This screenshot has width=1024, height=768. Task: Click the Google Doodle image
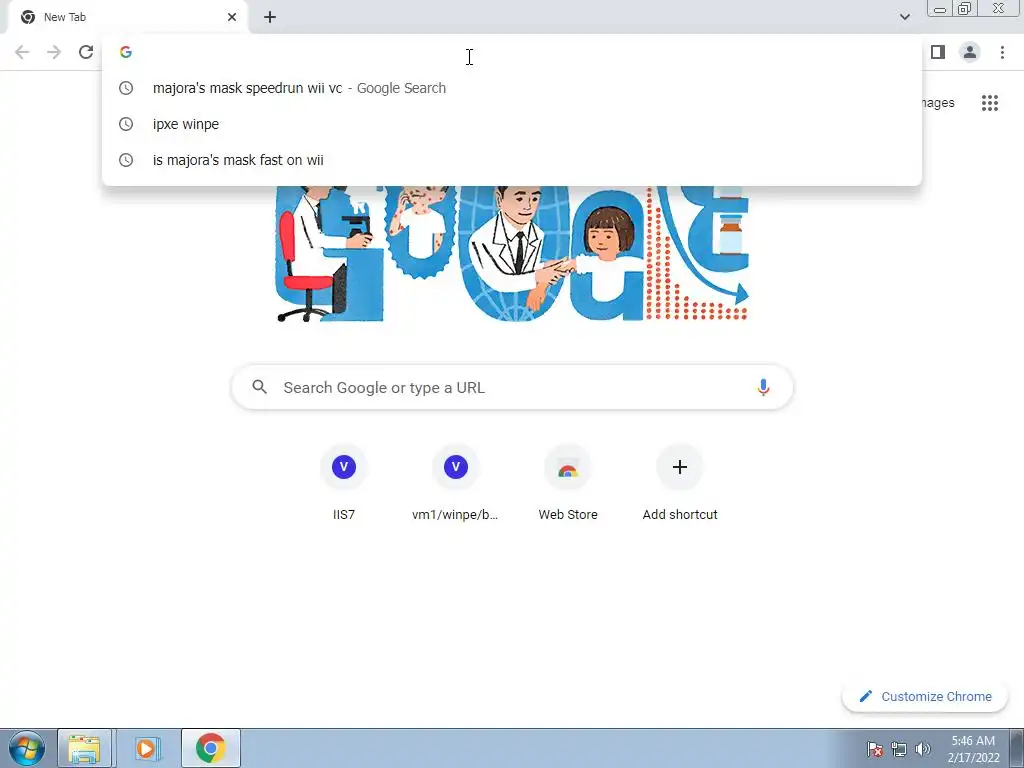pos(512,253)
